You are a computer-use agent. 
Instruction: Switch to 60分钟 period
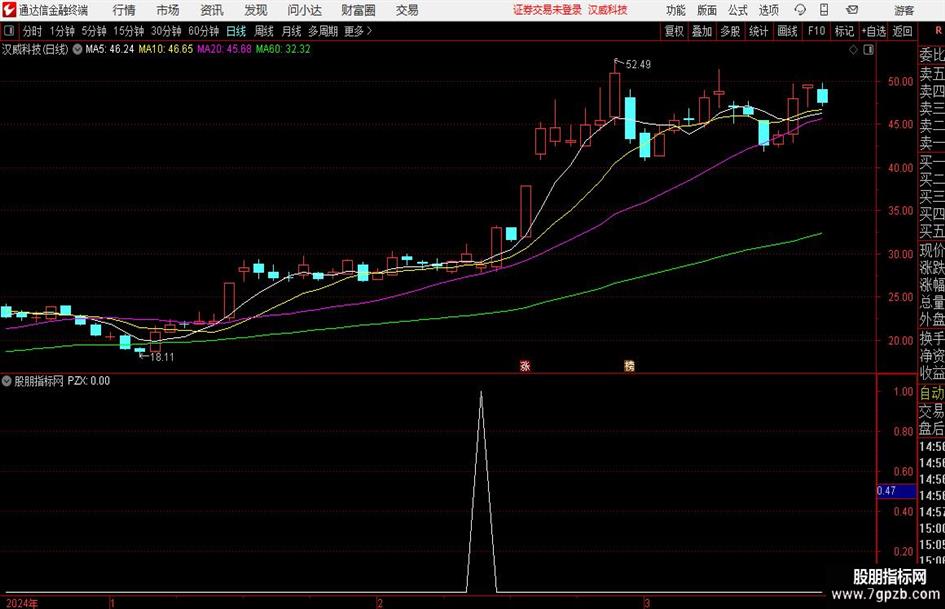point(203,31)
